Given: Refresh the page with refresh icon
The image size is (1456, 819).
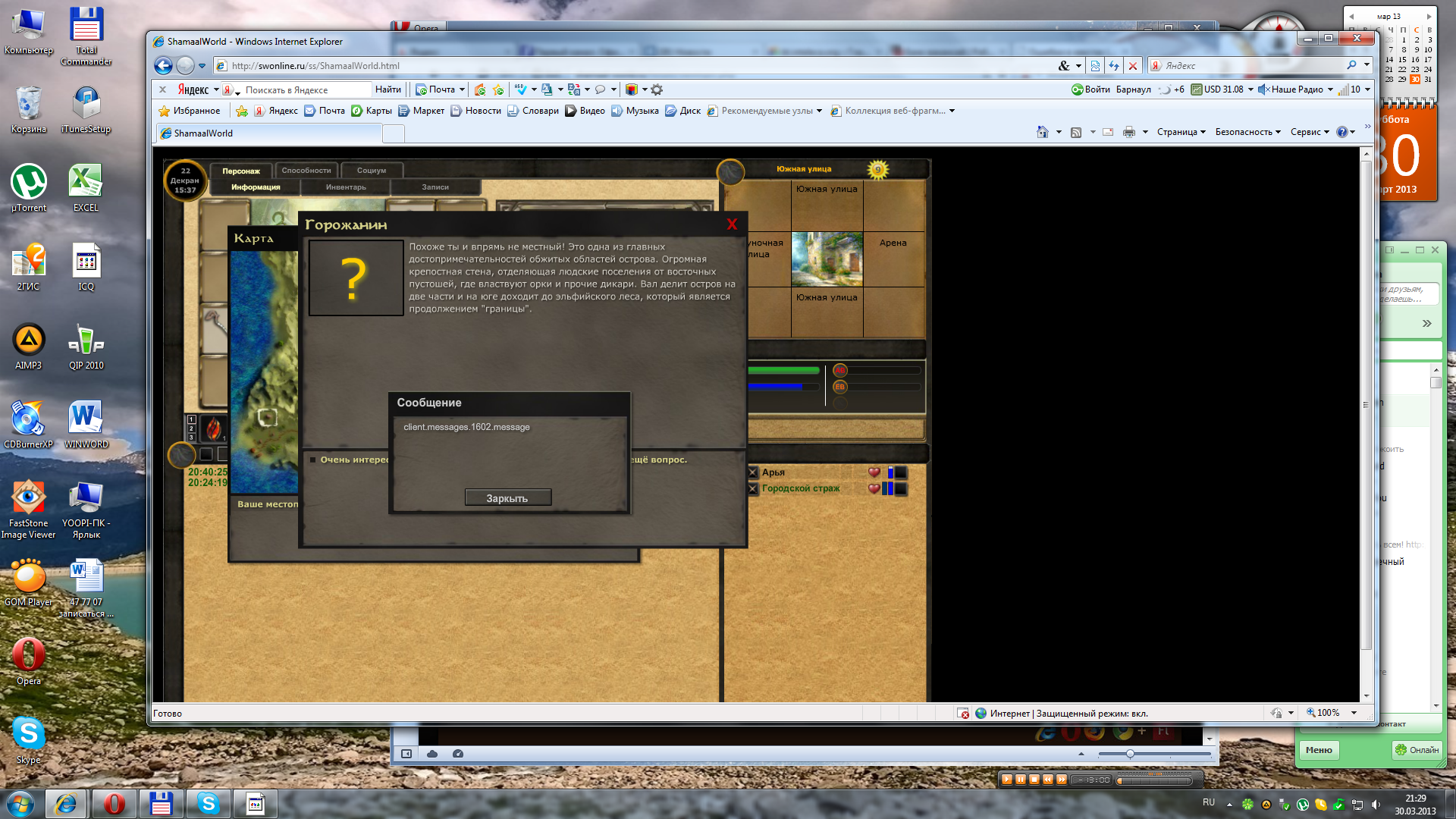Looking at the screenshot, I should pyautogui.click(x=1114, y=66).
